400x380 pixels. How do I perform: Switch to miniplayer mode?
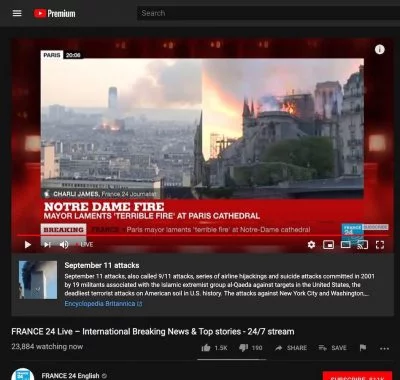pos(328,245)
